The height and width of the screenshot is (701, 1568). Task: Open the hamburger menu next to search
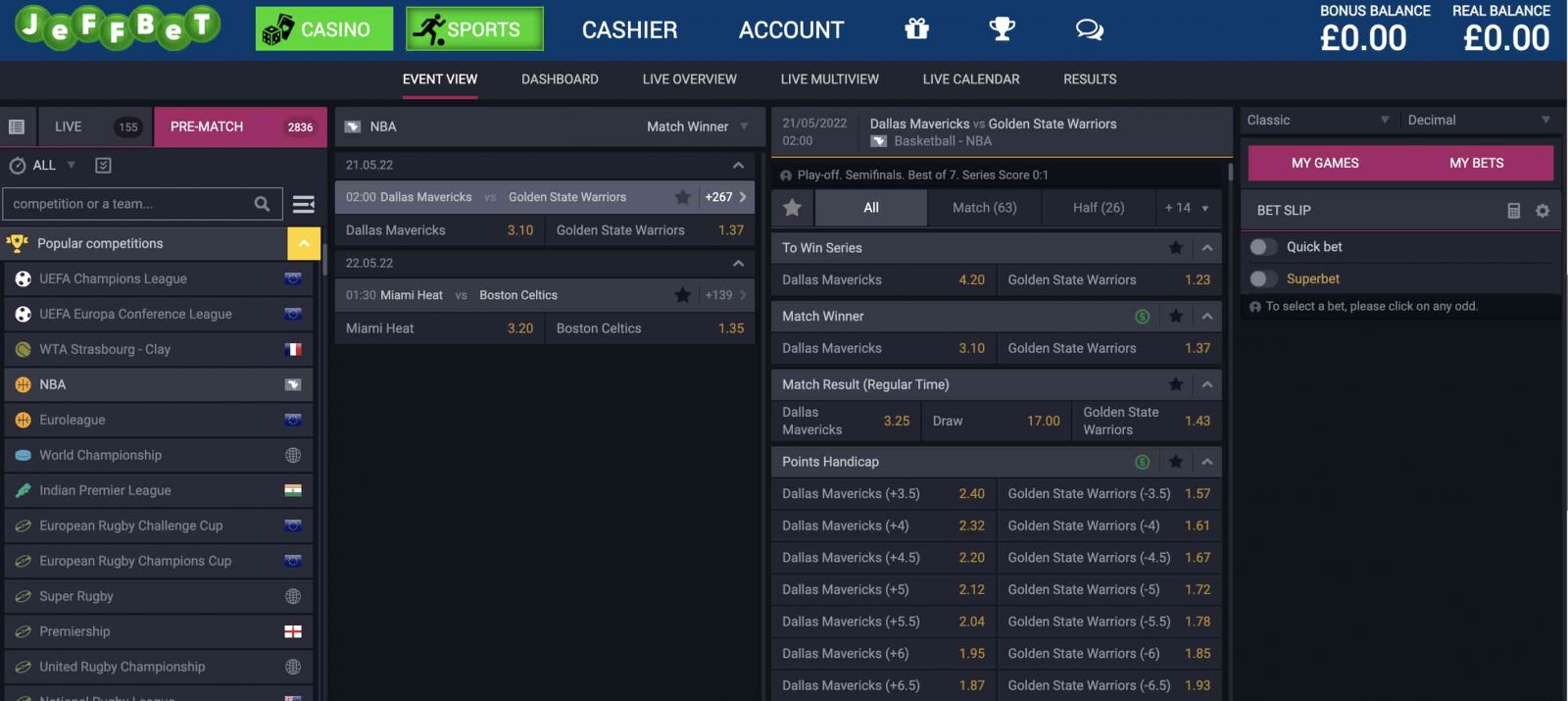tap(304, 204)
